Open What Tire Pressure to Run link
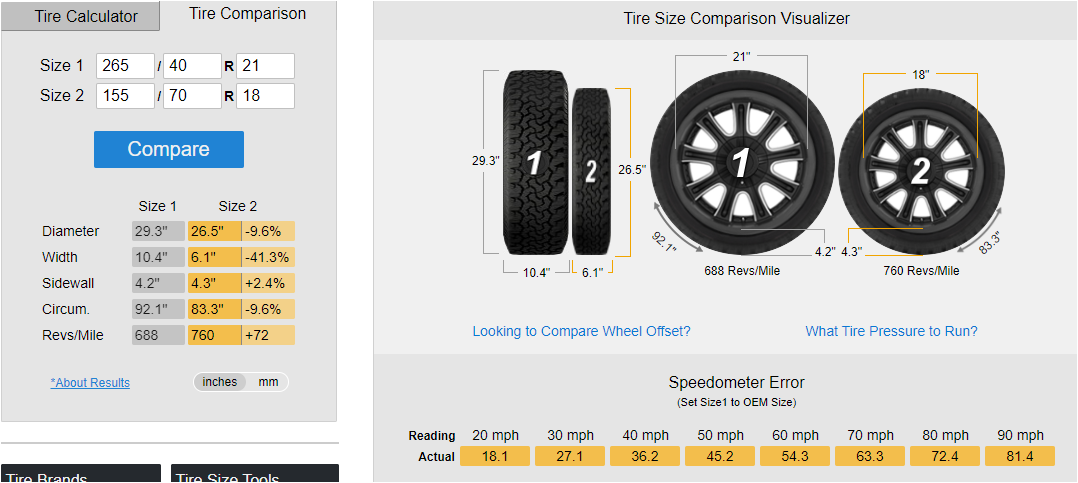This screenshot has height=483, width=1078. click(891, 331)
